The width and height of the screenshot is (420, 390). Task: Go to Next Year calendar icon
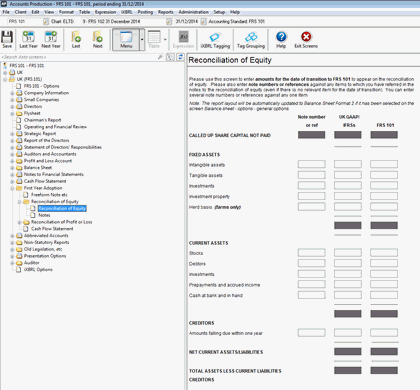point(51,40)
